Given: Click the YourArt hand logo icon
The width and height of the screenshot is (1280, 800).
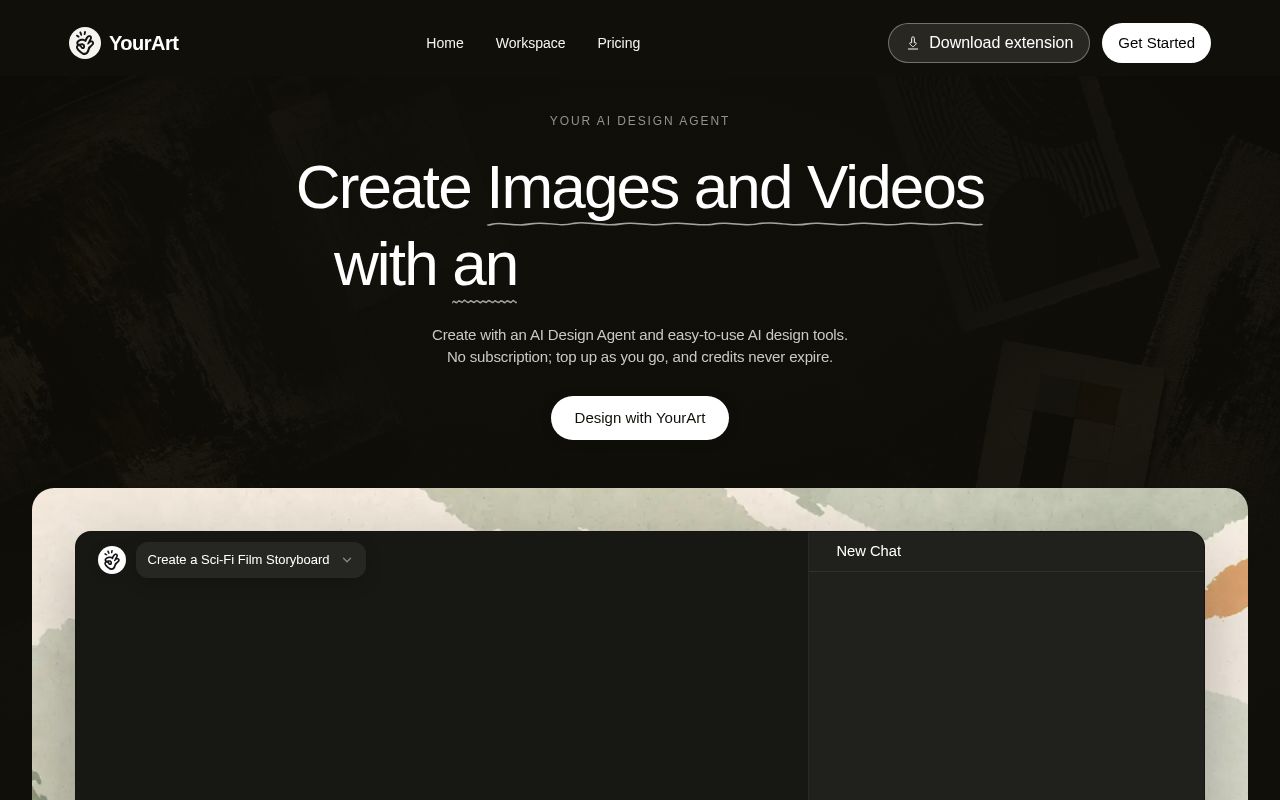Looking at the screenshot, I should click(x=85, y=43).
